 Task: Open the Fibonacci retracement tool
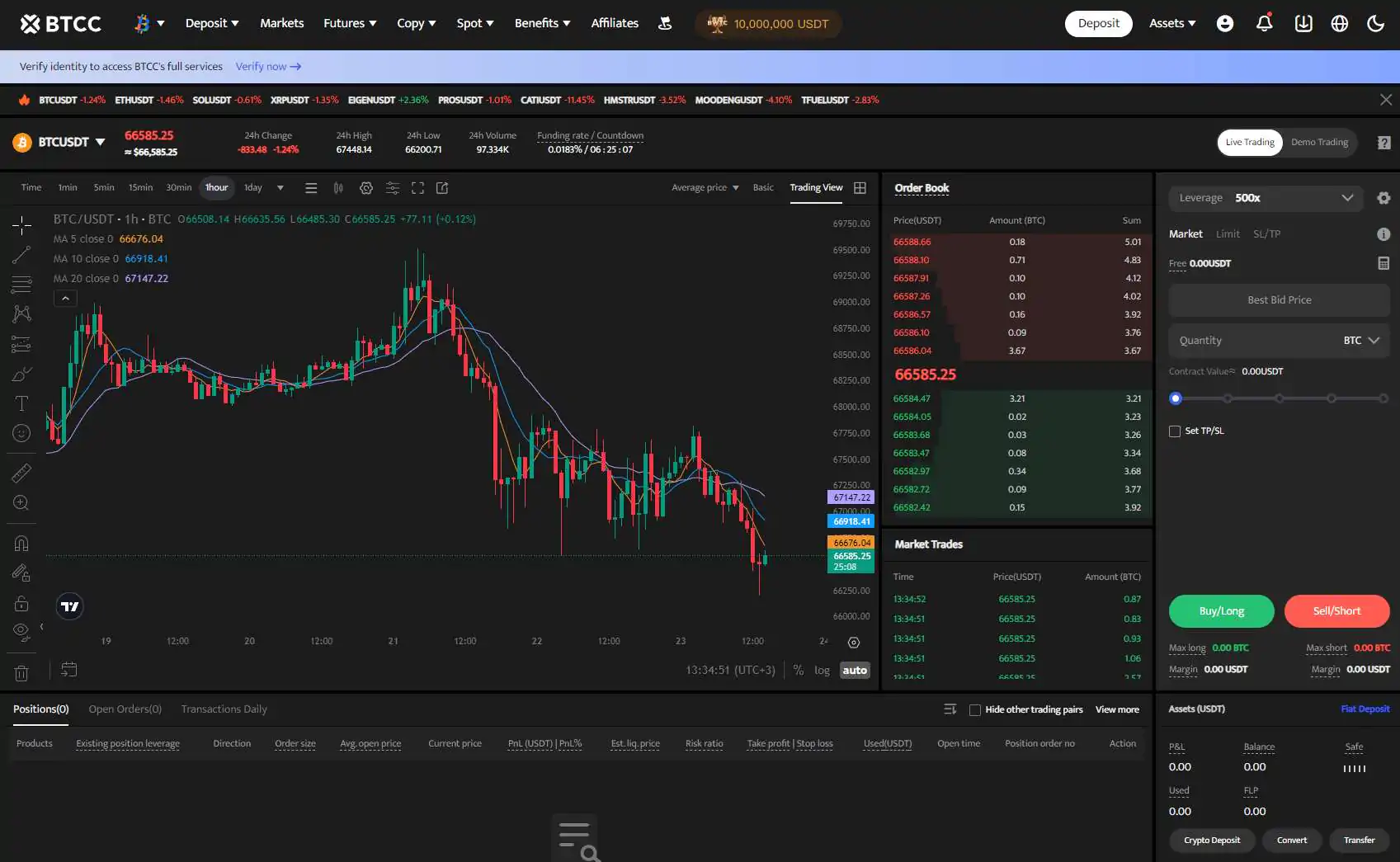click(21, 285)
